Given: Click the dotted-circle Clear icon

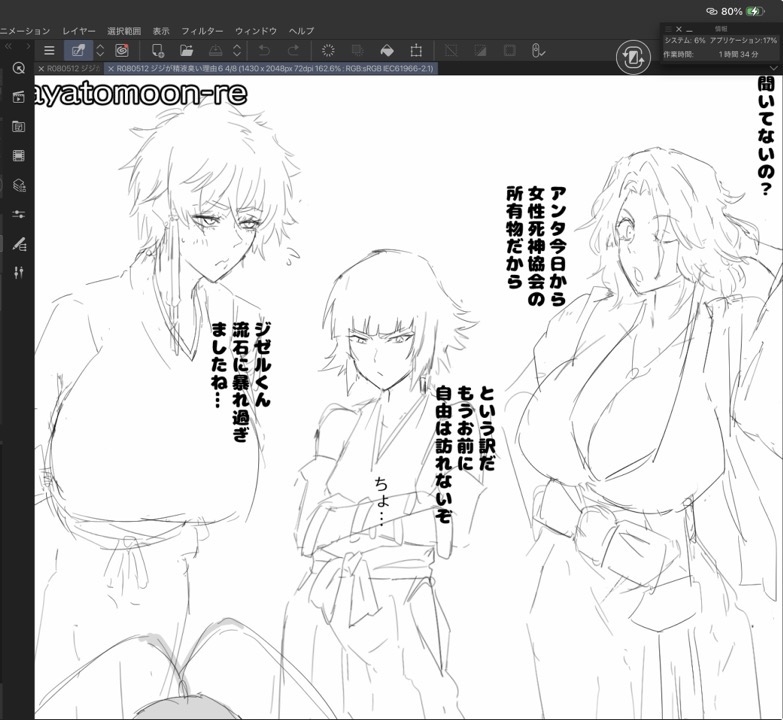Looking at the screenshot, I should click(328, 50).
